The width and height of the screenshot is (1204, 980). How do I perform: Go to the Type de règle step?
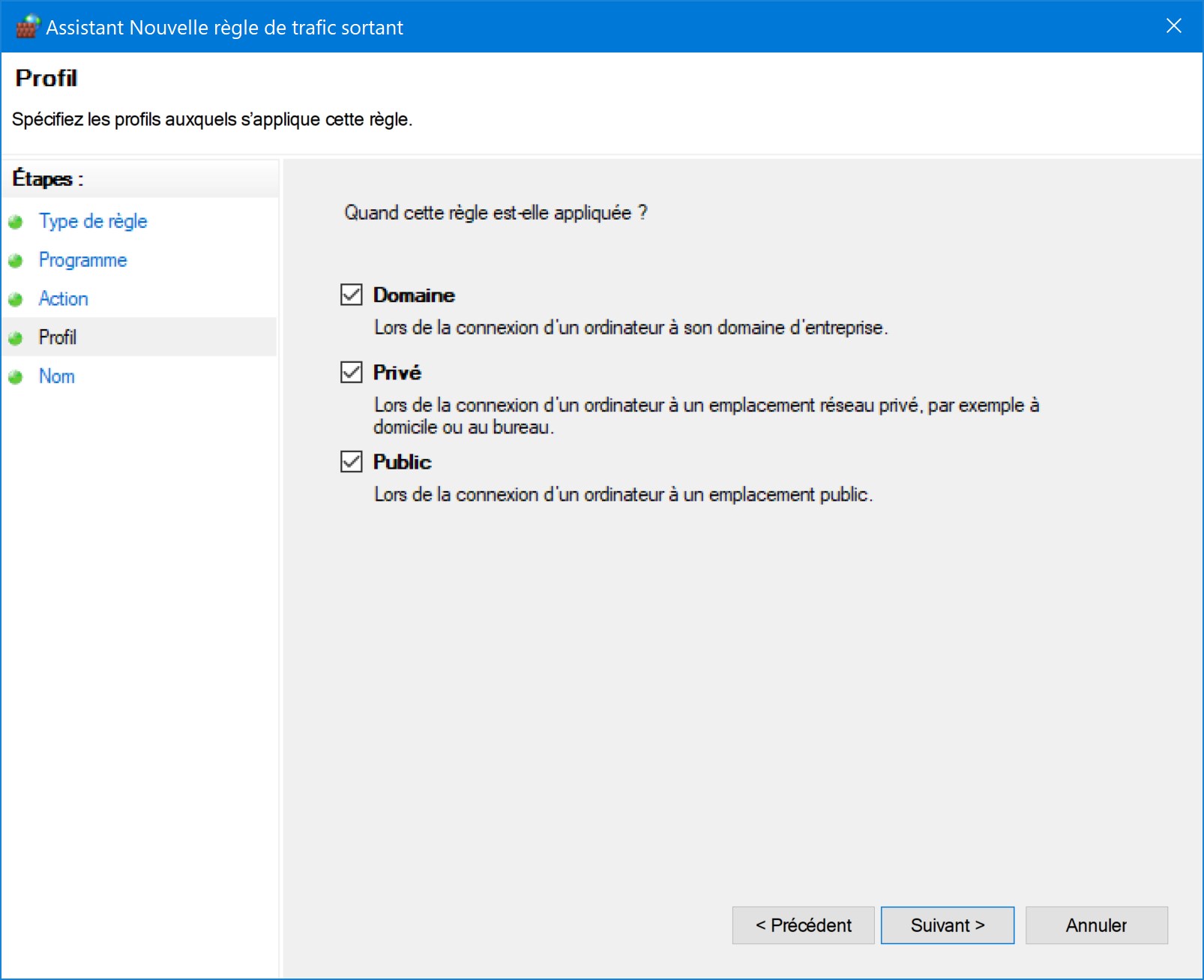[x=93, y=221]
